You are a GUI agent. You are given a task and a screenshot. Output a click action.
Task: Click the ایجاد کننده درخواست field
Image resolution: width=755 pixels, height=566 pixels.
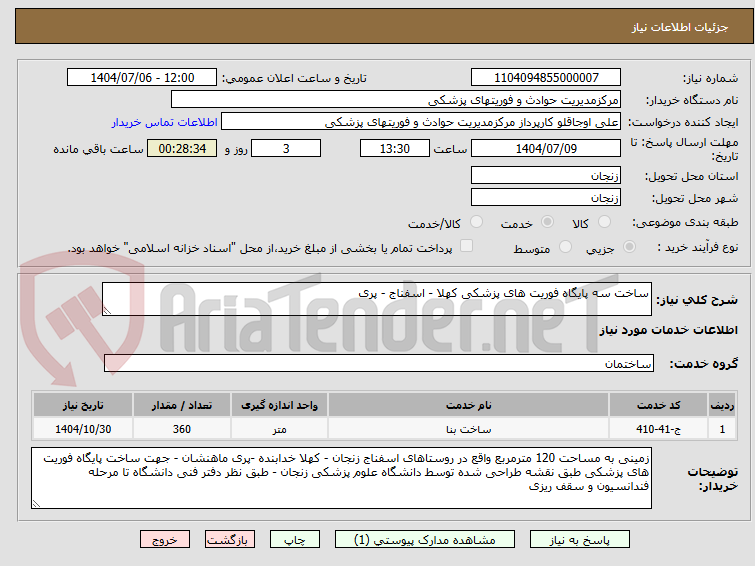tap(421, 122)
